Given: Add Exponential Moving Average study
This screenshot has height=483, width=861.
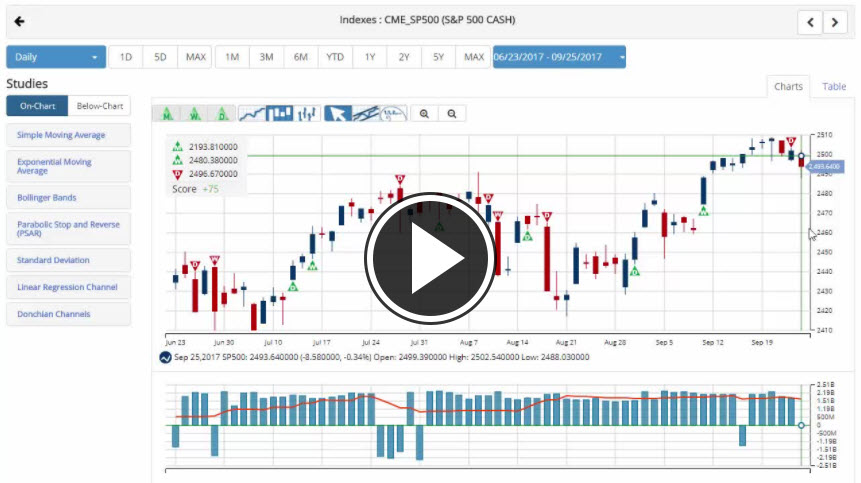Looking at the screenshot, I should pos(69,166).
